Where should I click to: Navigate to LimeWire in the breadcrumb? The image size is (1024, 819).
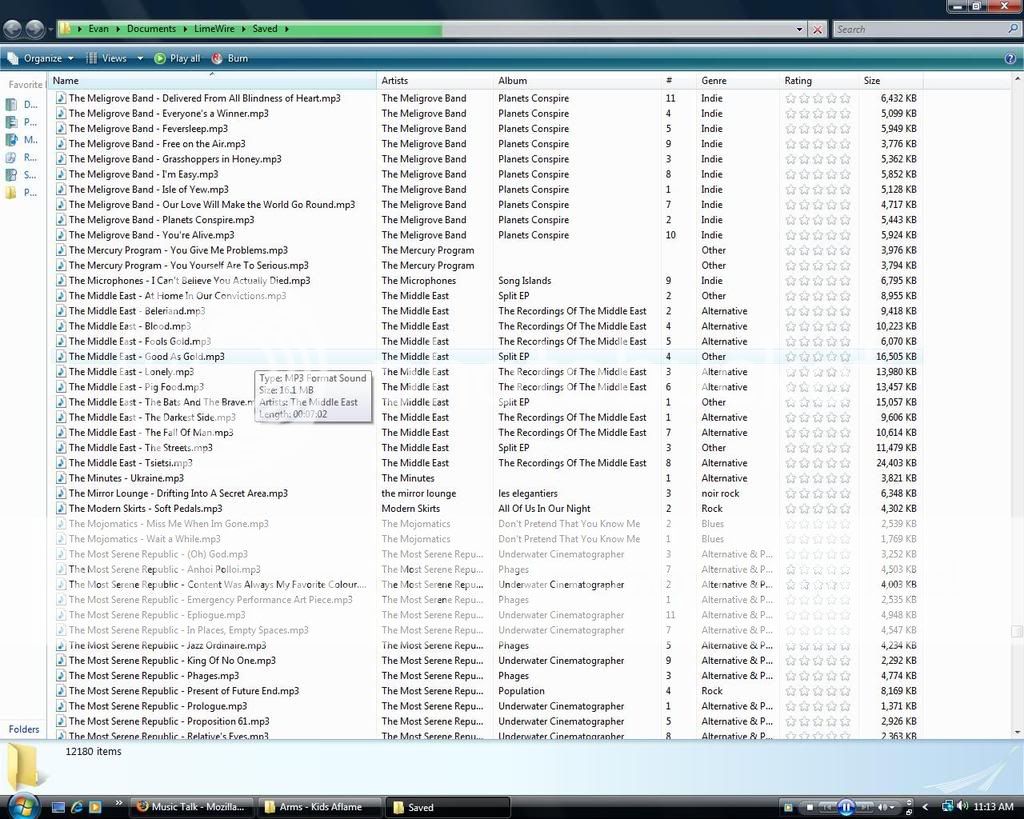coord(214,29)
